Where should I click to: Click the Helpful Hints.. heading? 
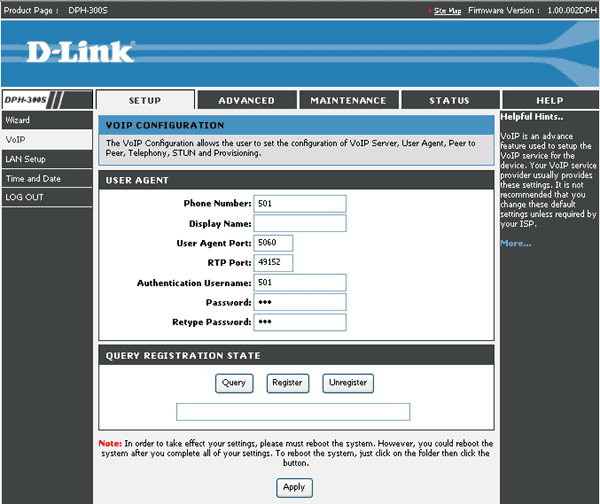tap(532, 117)
